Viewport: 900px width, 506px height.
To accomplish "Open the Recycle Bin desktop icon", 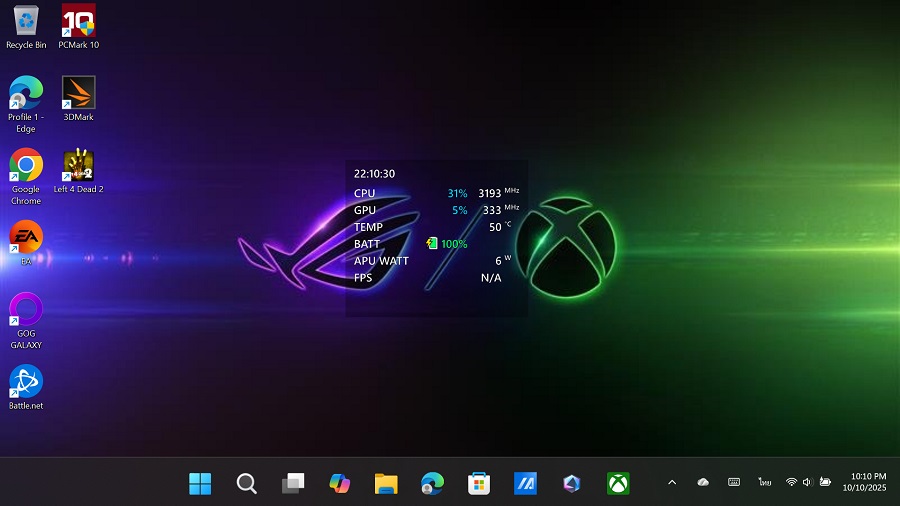I will tap(26, 22).
